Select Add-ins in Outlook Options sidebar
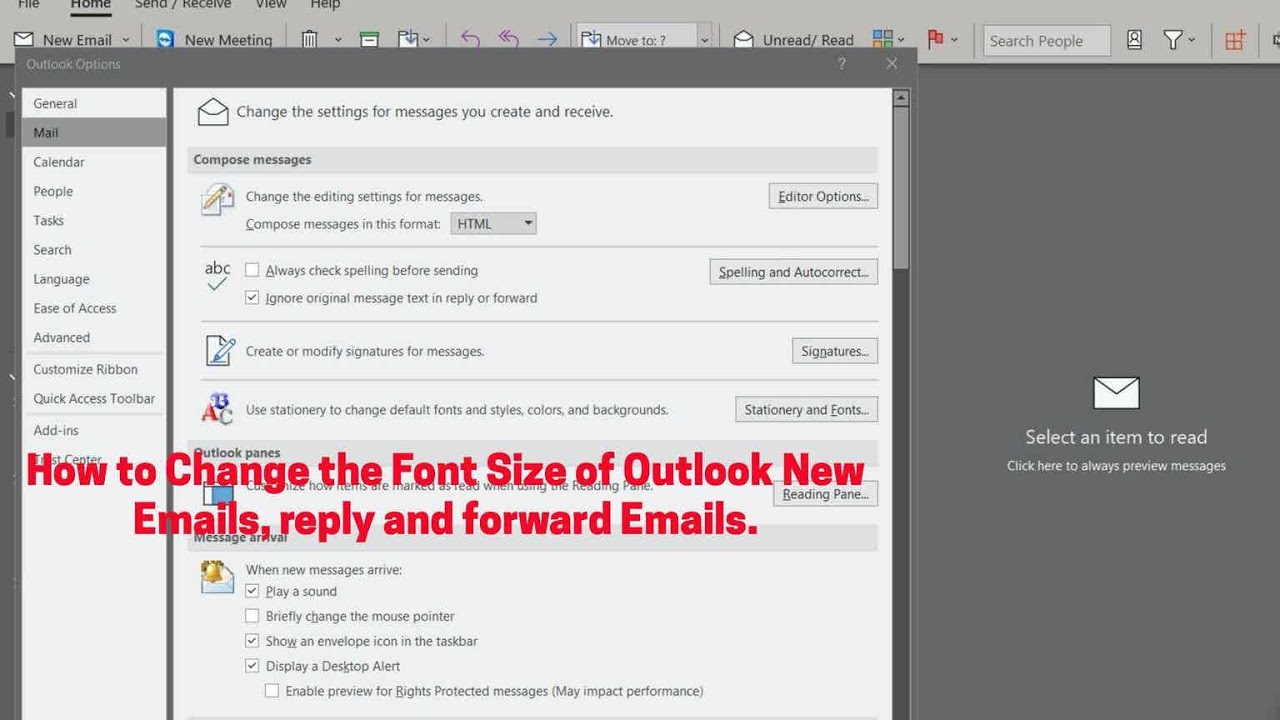The width and height of the screenshot is (1280, 720). [94, 430]
